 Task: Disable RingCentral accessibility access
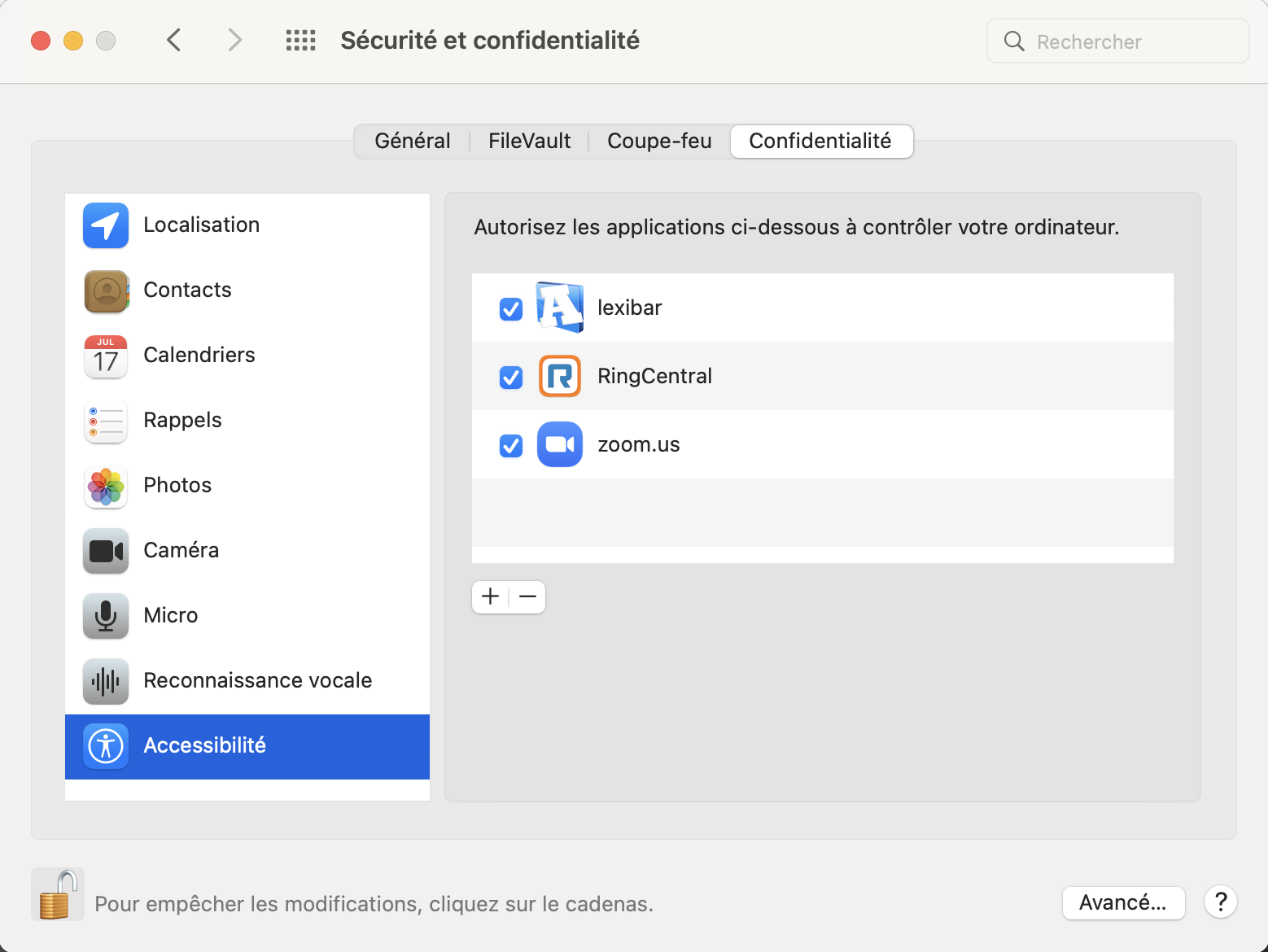(x=511, y=378)
